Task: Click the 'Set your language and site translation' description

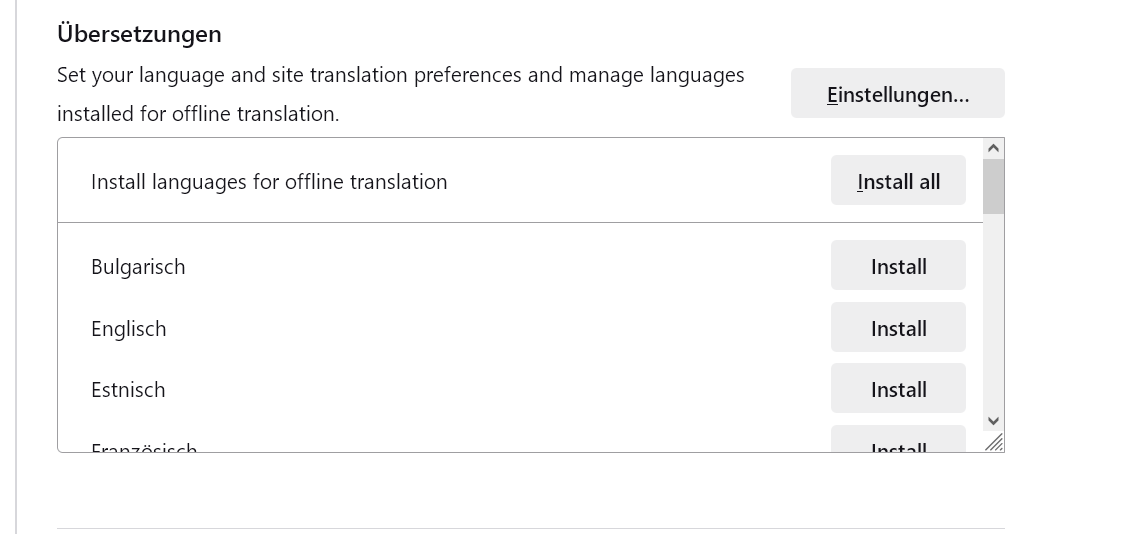Action: coord(400,75)
